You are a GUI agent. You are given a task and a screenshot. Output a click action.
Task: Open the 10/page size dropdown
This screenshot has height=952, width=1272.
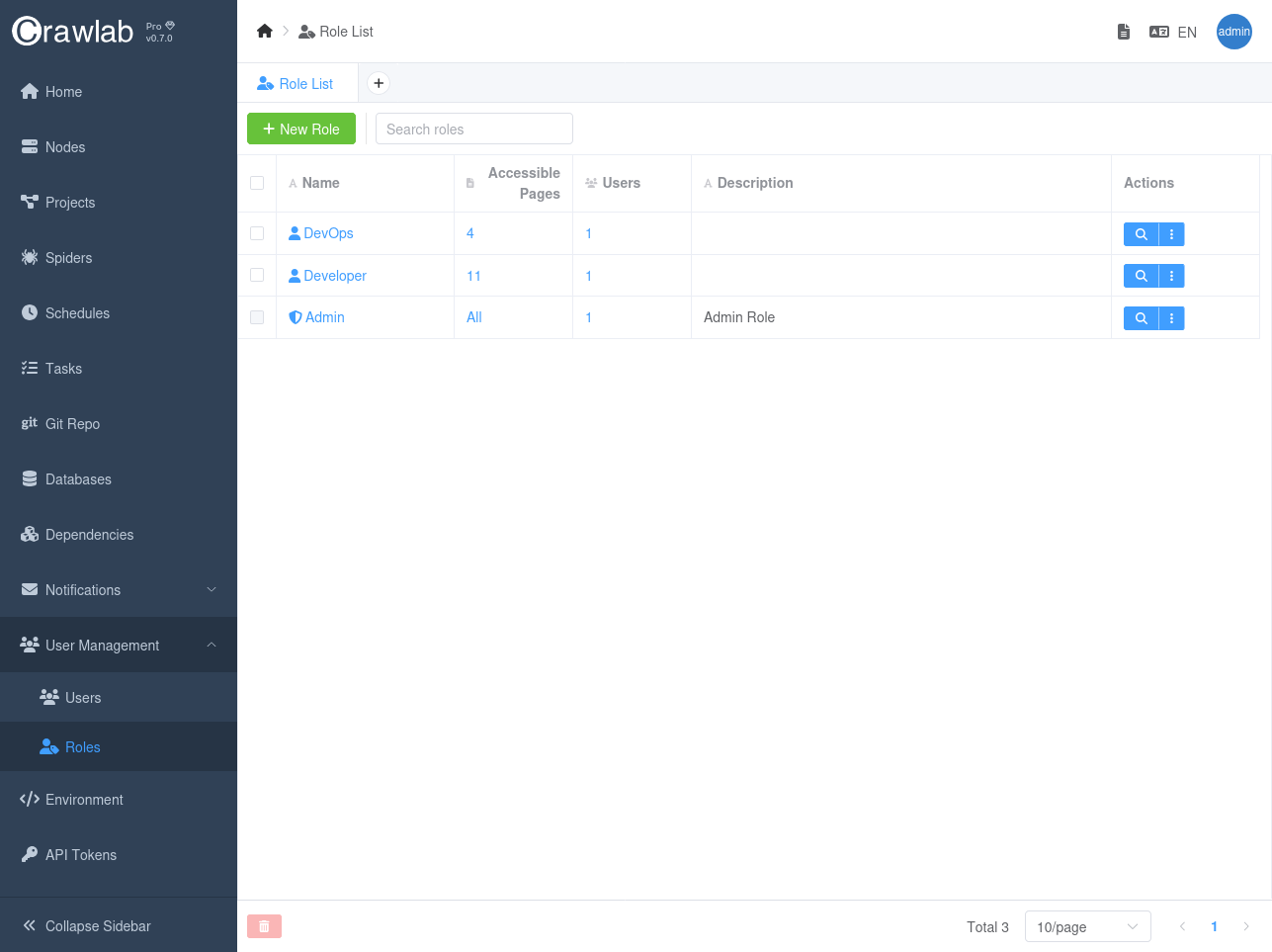pos(1087,927)
